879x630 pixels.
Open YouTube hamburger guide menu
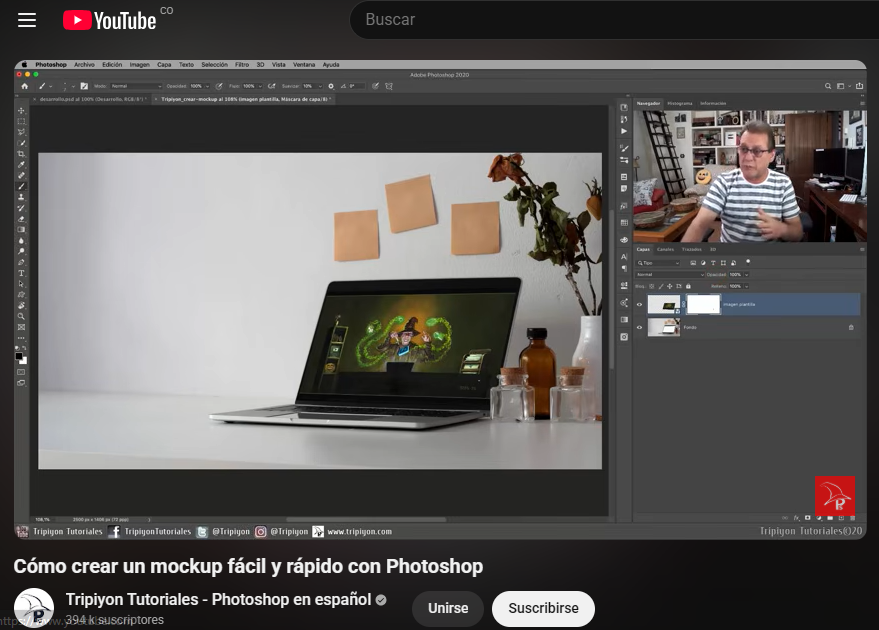pyautogui.click(x=27, y=20)
